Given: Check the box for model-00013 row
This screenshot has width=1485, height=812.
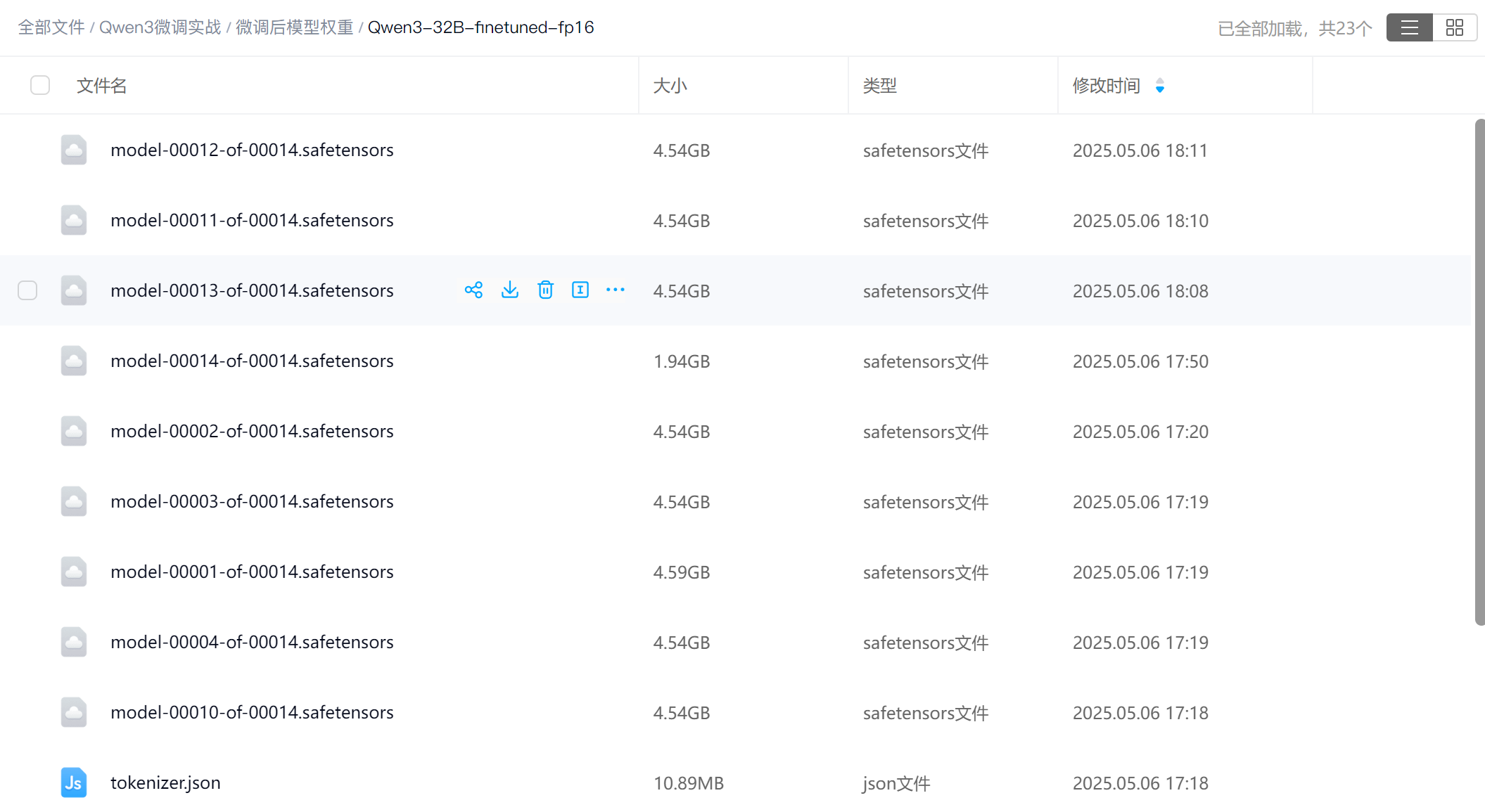Looking at the screenshot, I should [27, 290].
